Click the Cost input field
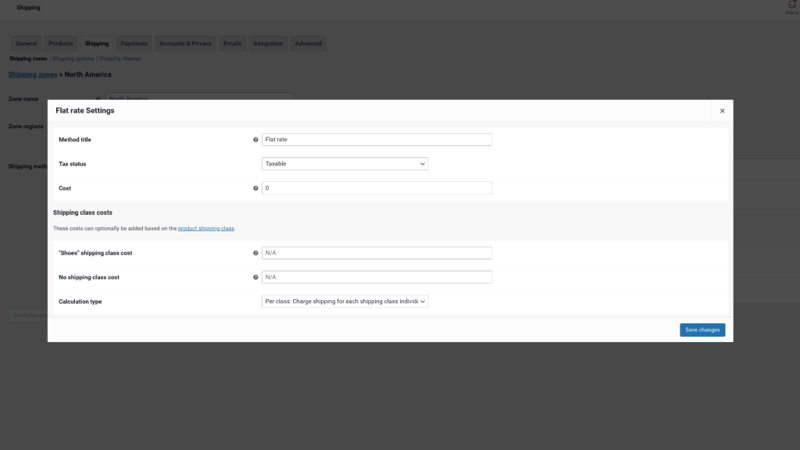 [x=377, y=188]
